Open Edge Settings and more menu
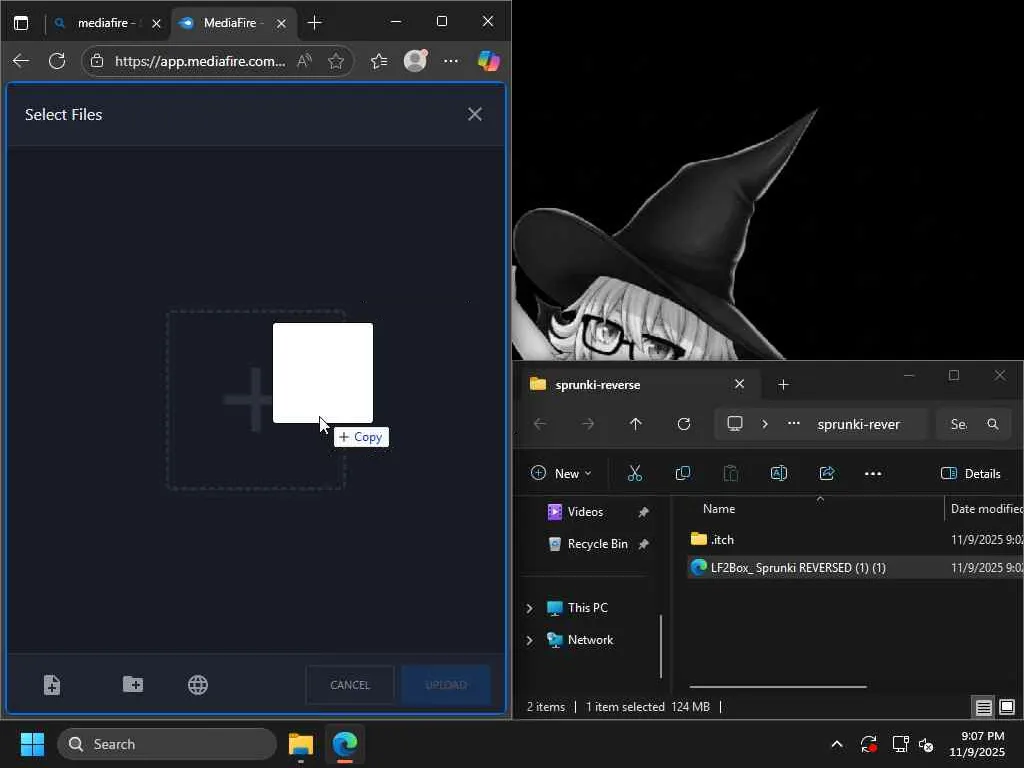 point(451,61)
